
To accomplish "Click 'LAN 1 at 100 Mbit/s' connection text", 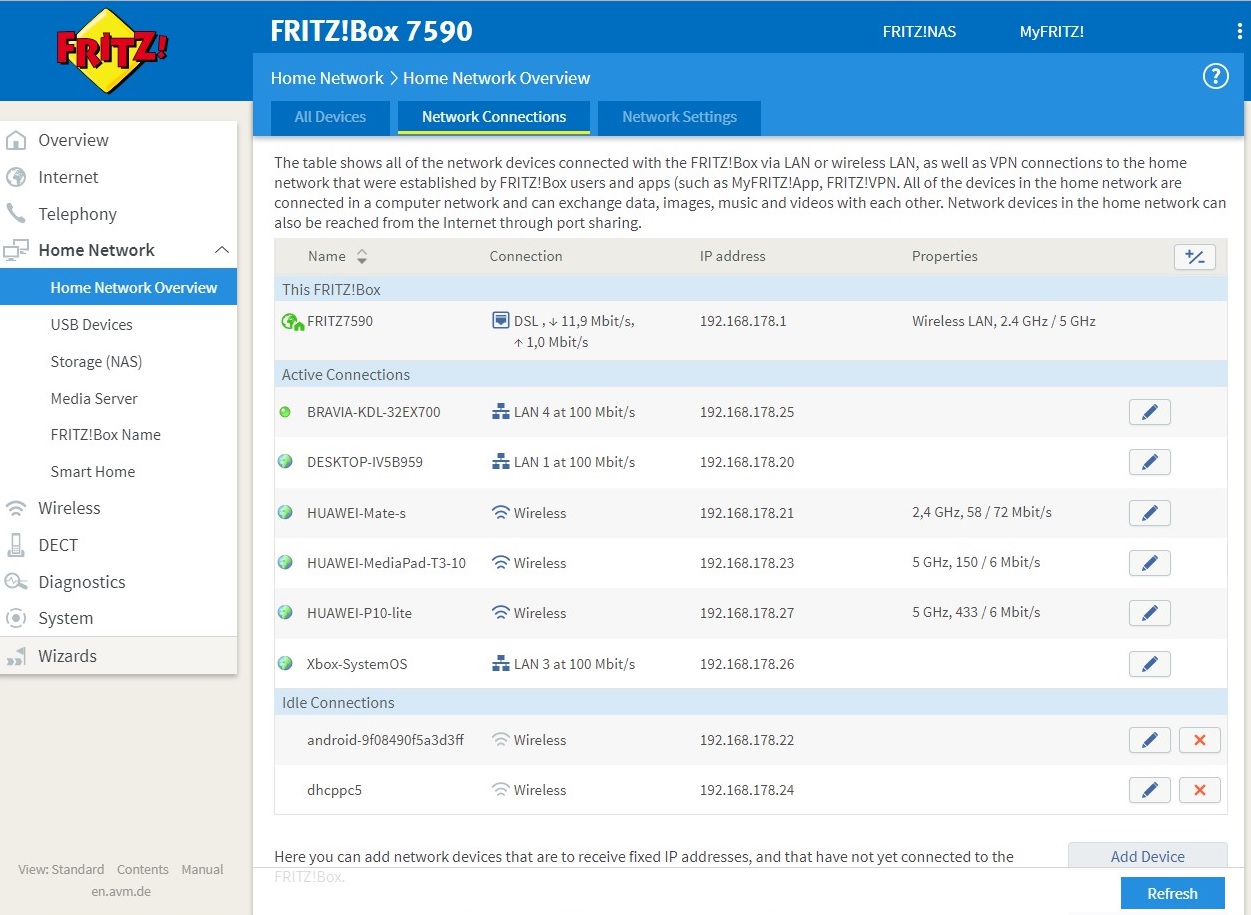I will tap(574, 462).
